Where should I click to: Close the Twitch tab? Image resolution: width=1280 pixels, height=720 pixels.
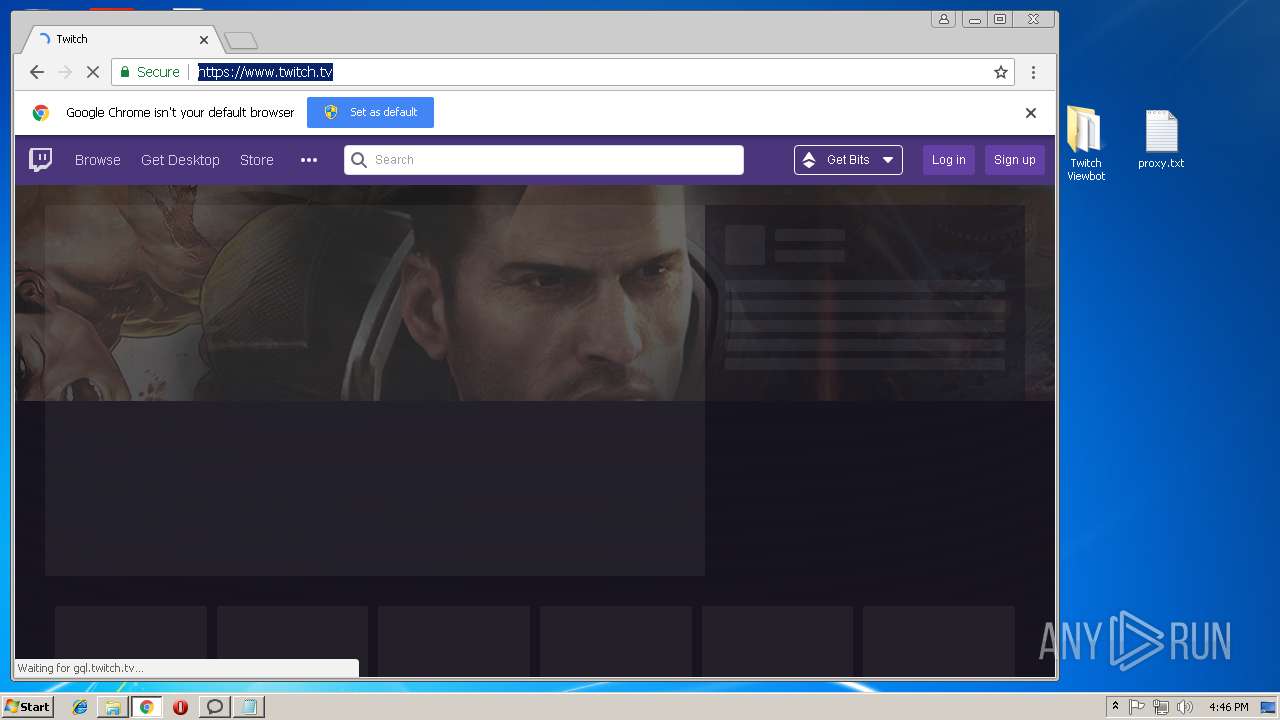tap(204, 40)
